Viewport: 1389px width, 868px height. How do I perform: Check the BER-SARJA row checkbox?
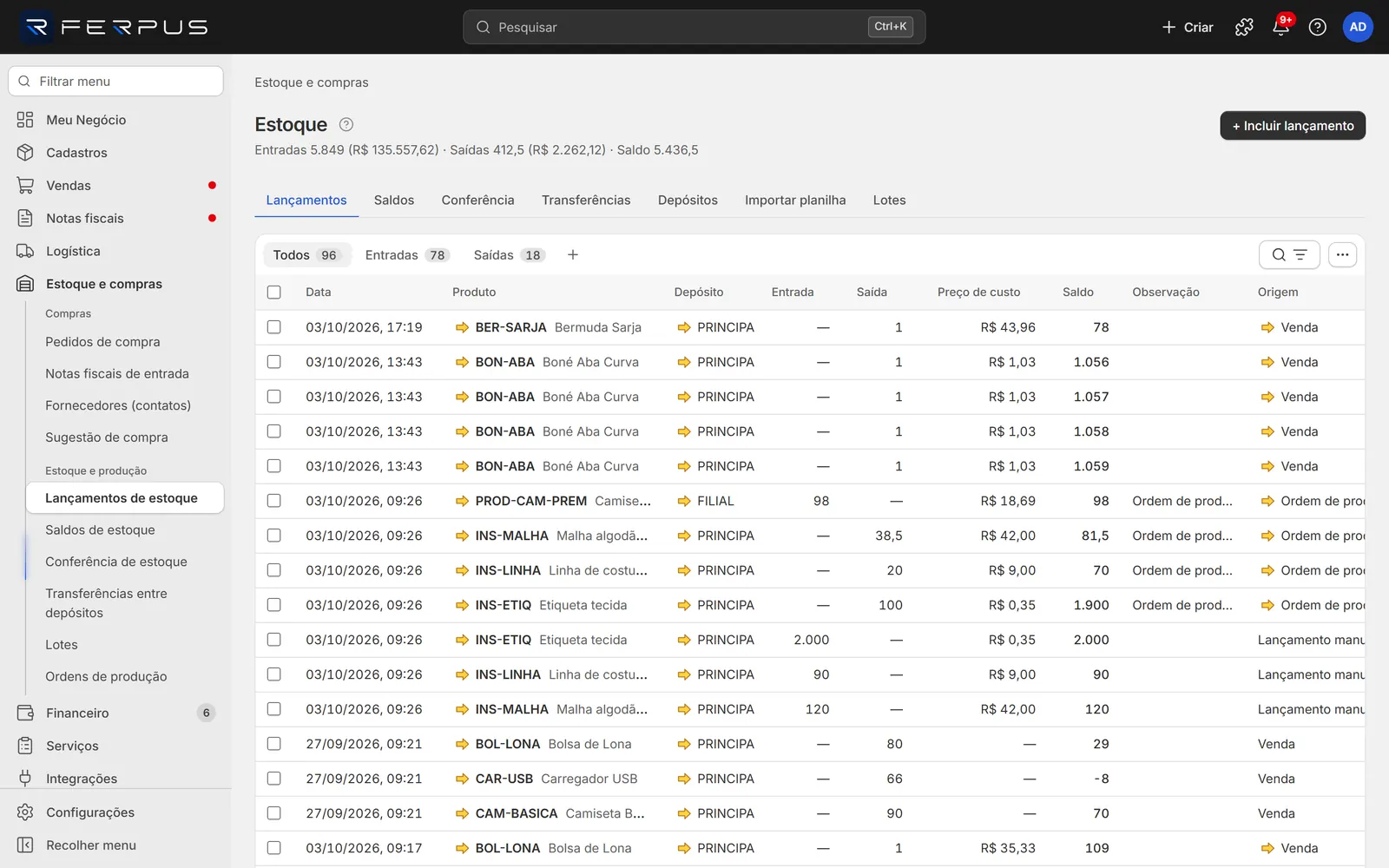coord(274,327)
